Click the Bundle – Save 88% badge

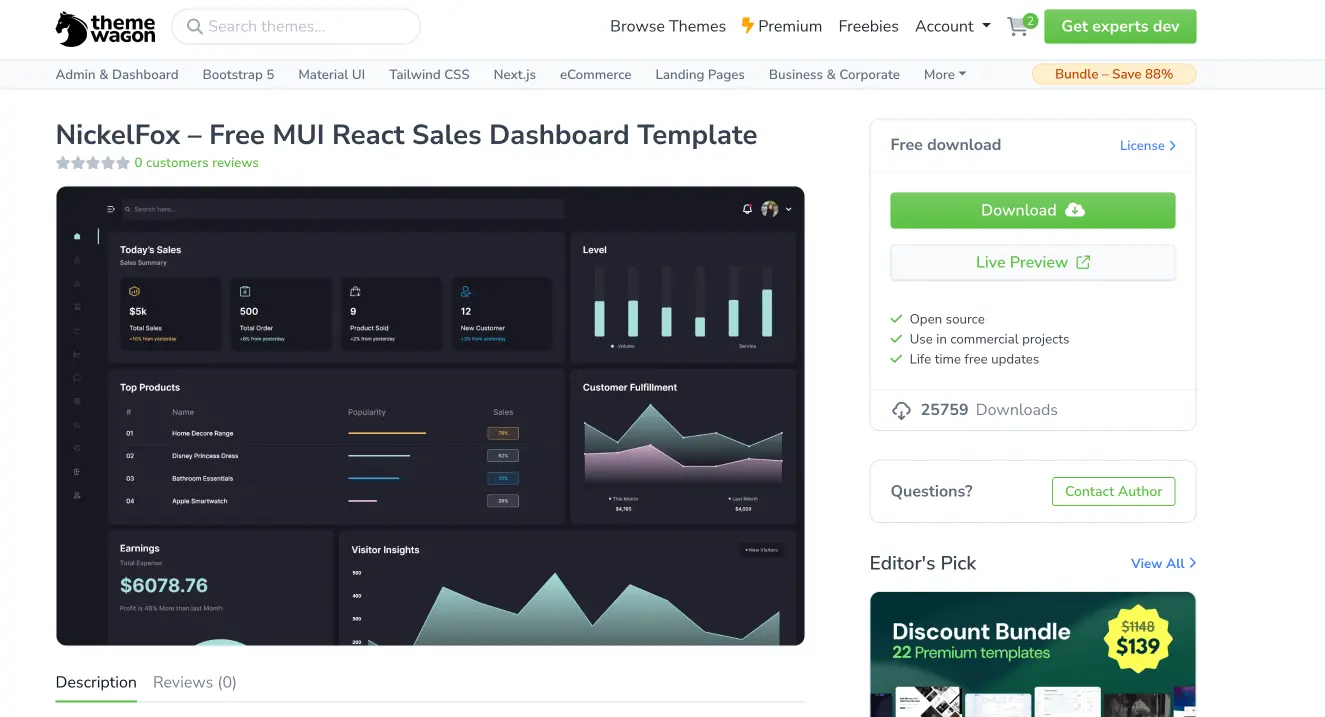pos(1114,74)
